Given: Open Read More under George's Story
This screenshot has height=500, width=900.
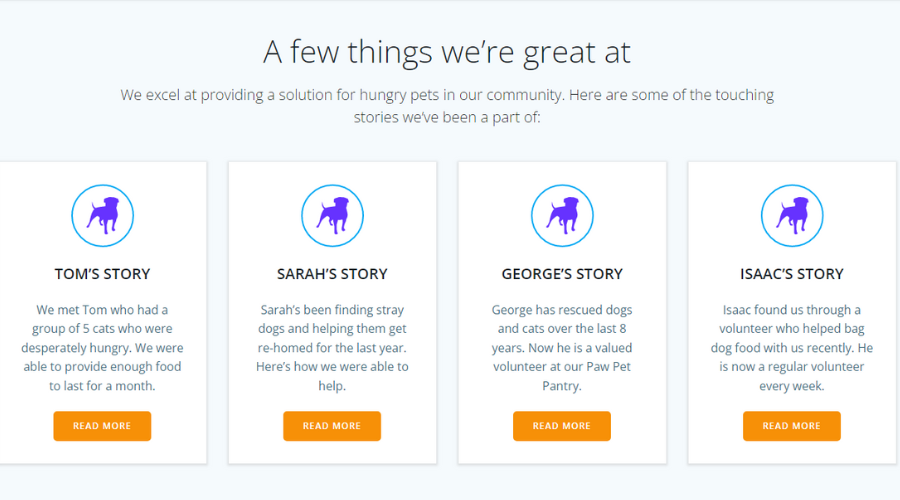Looking at the screenshot, I should click(562, 426).
